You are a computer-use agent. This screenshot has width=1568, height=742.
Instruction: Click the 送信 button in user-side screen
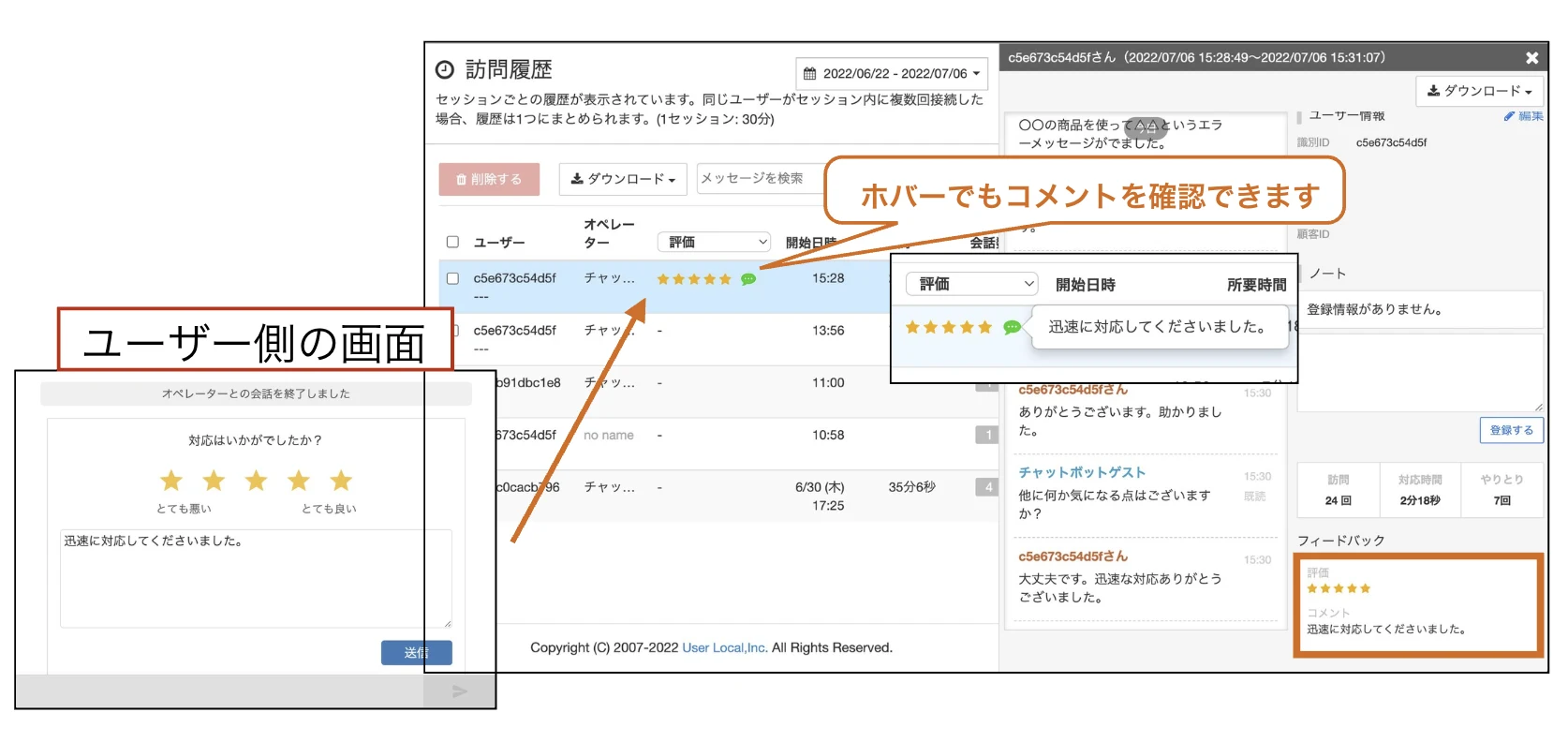tap(417, 653)
